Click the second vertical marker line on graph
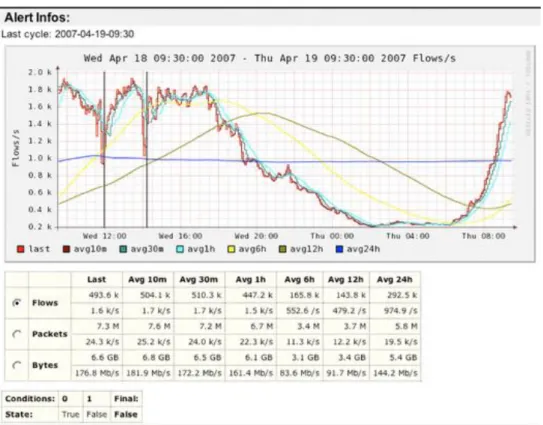The width and height of the screenshot is (543, 425). [x=147, y=150]
